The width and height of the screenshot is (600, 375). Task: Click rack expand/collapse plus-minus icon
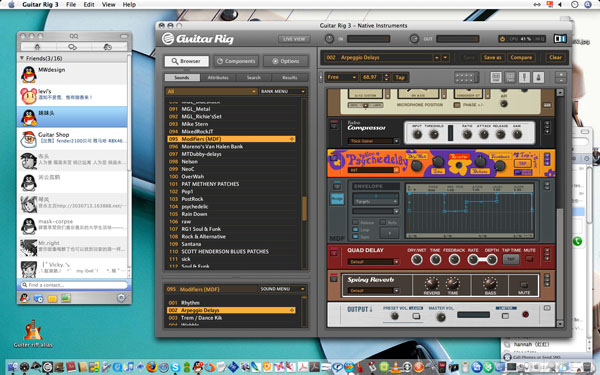tap(561, 77)
